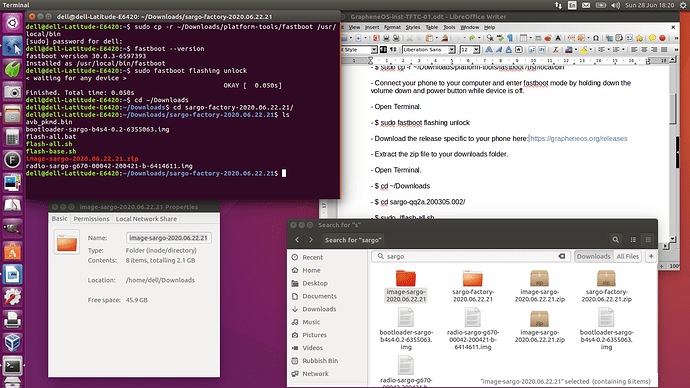Open Rubbish Bin in Files sidebar

click(x=320, y=361)
